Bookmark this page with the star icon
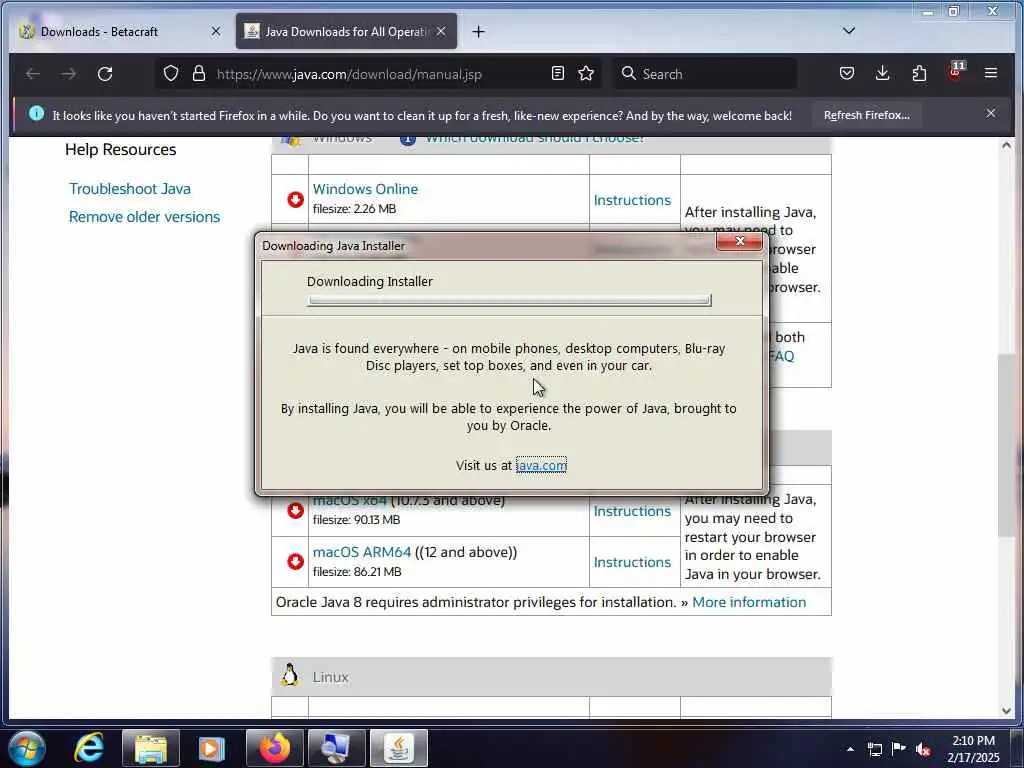The image size is (1024, 768). pyautogui.click(x=586, y=73)
